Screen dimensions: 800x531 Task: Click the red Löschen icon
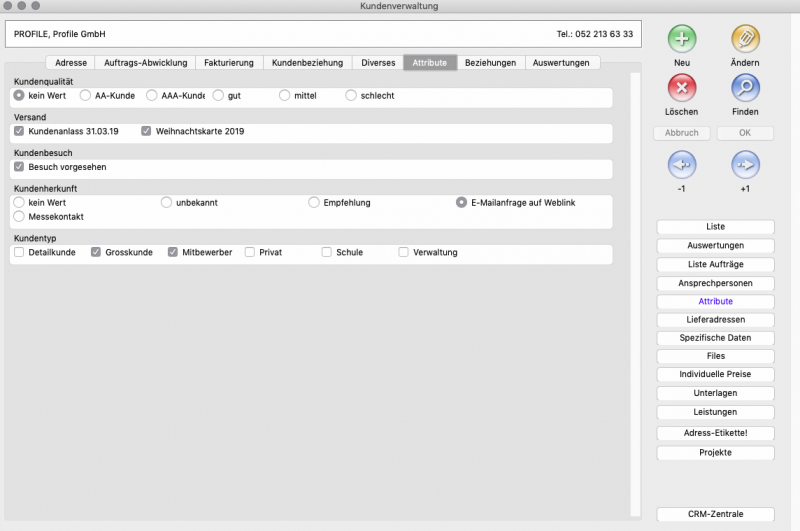pyautogui.click(x=682, y=88)
